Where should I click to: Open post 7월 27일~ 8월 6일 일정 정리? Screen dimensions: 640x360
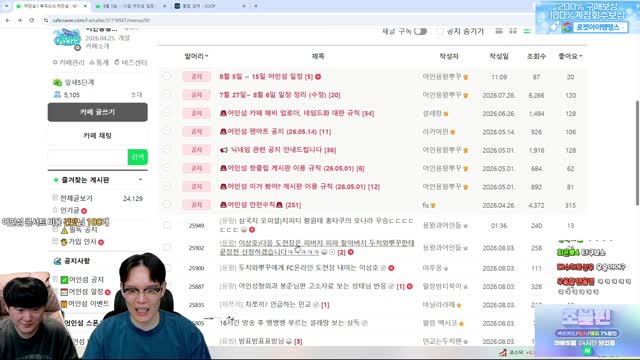280,95
